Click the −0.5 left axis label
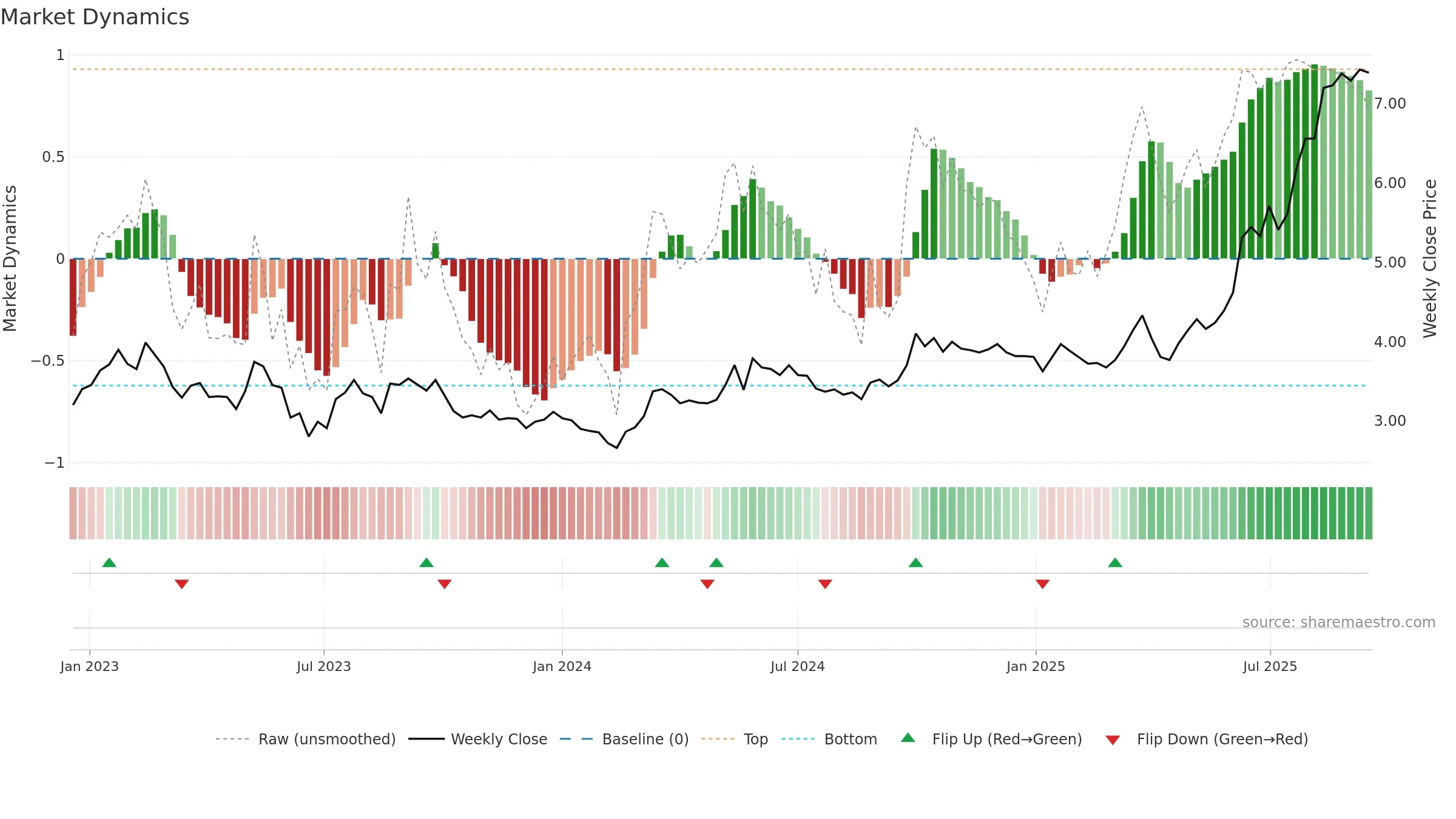This screenshot has height=819, width=1456. pos(48,361)
